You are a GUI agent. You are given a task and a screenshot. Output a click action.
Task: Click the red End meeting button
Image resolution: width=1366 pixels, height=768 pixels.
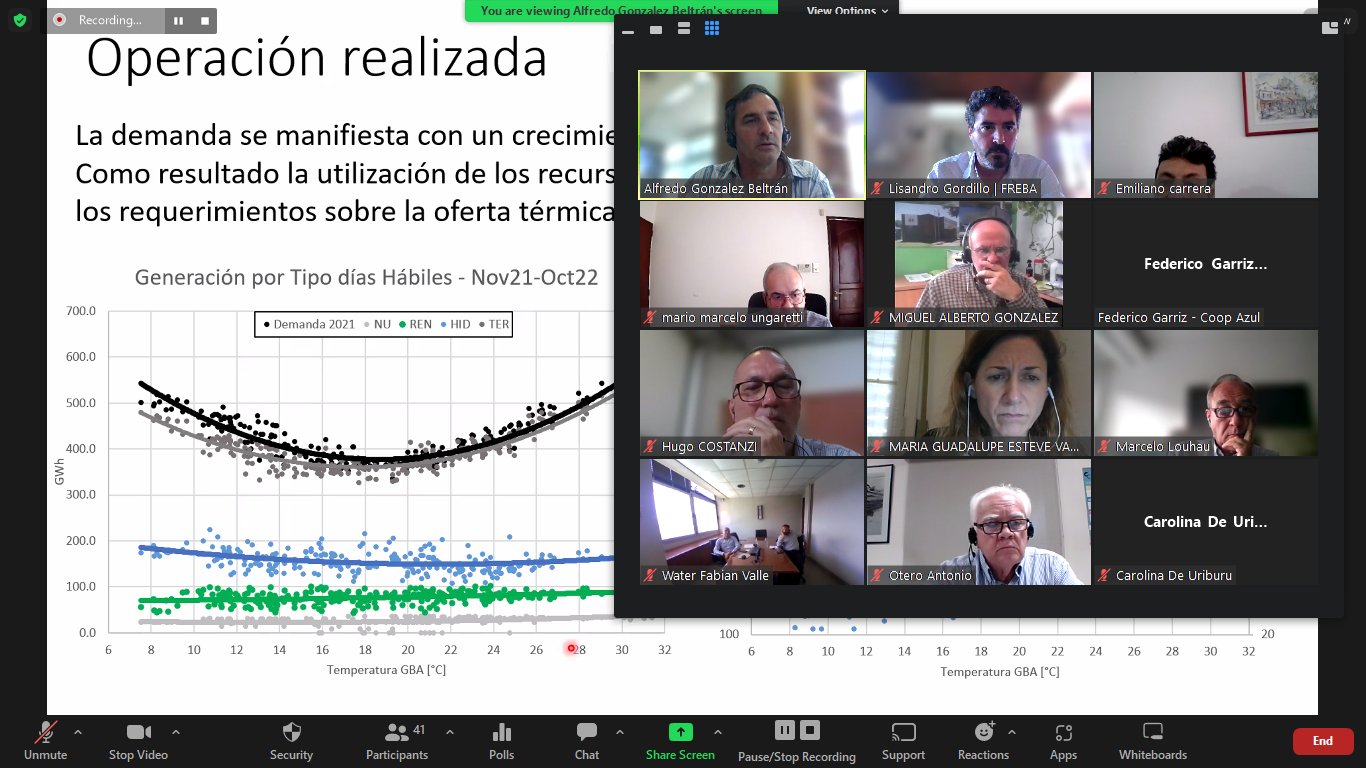click(1322, 741)
